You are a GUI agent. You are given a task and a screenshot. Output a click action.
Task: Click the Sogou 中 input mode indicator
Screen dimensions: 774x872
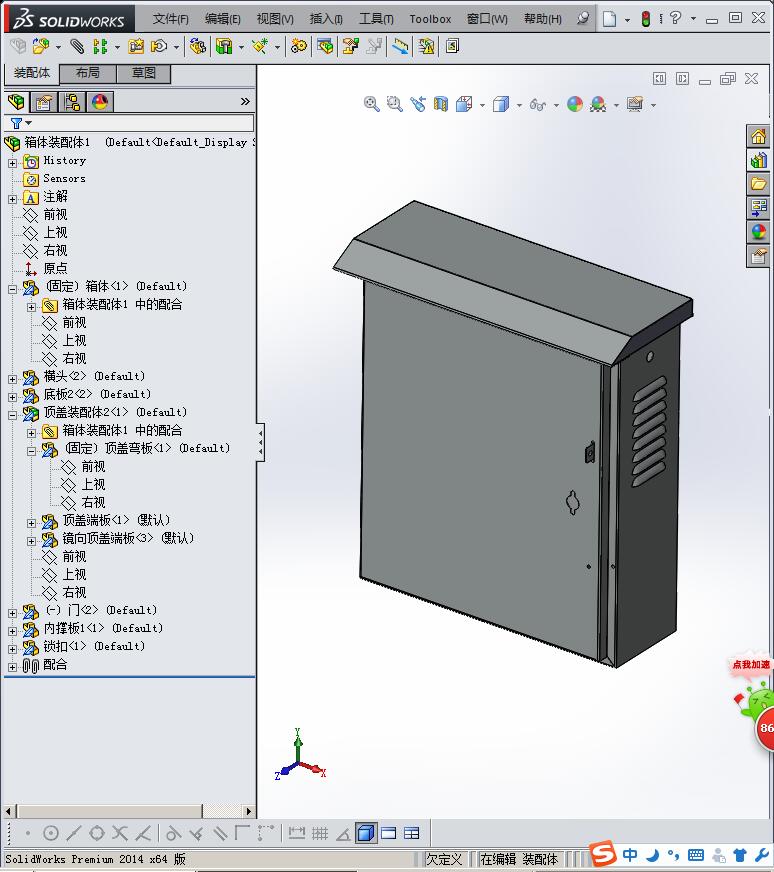629,854
